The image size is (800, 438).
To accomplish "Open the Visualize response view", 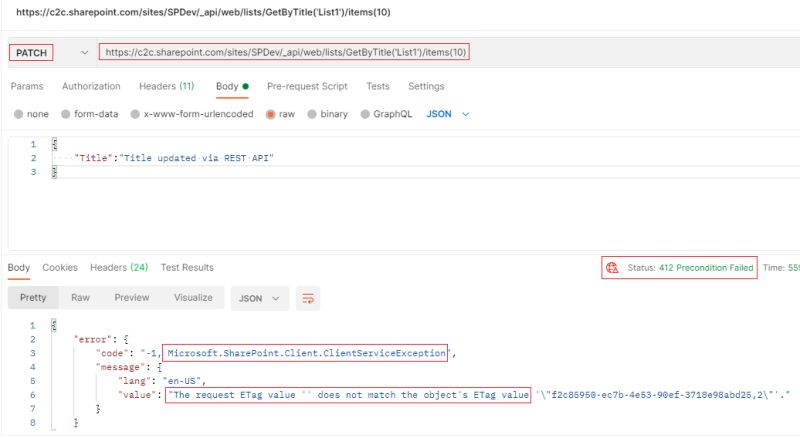I will pos(193,298).
